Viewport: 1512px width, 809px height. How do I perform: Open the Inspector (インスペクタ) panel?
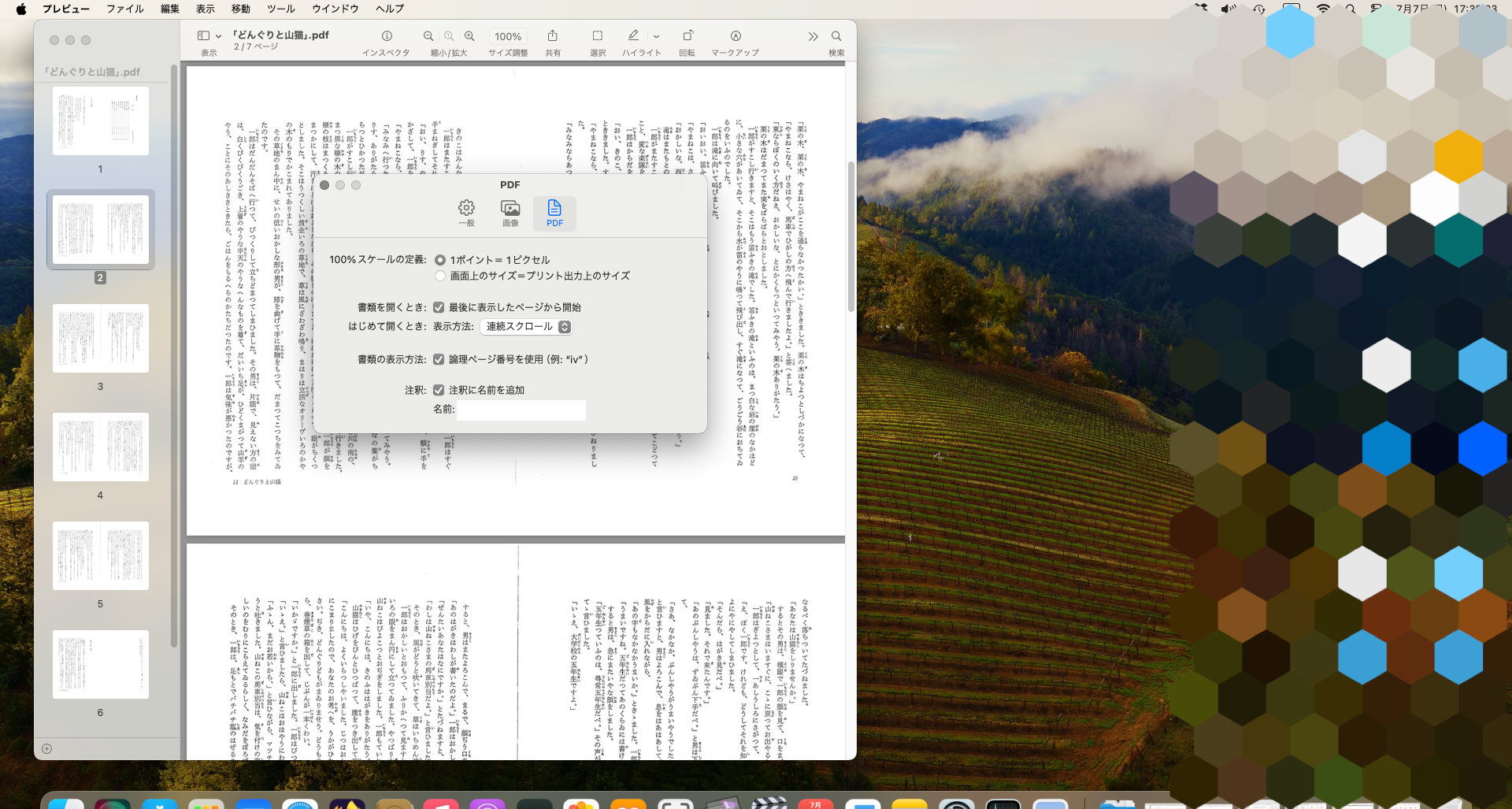[387, 35]
